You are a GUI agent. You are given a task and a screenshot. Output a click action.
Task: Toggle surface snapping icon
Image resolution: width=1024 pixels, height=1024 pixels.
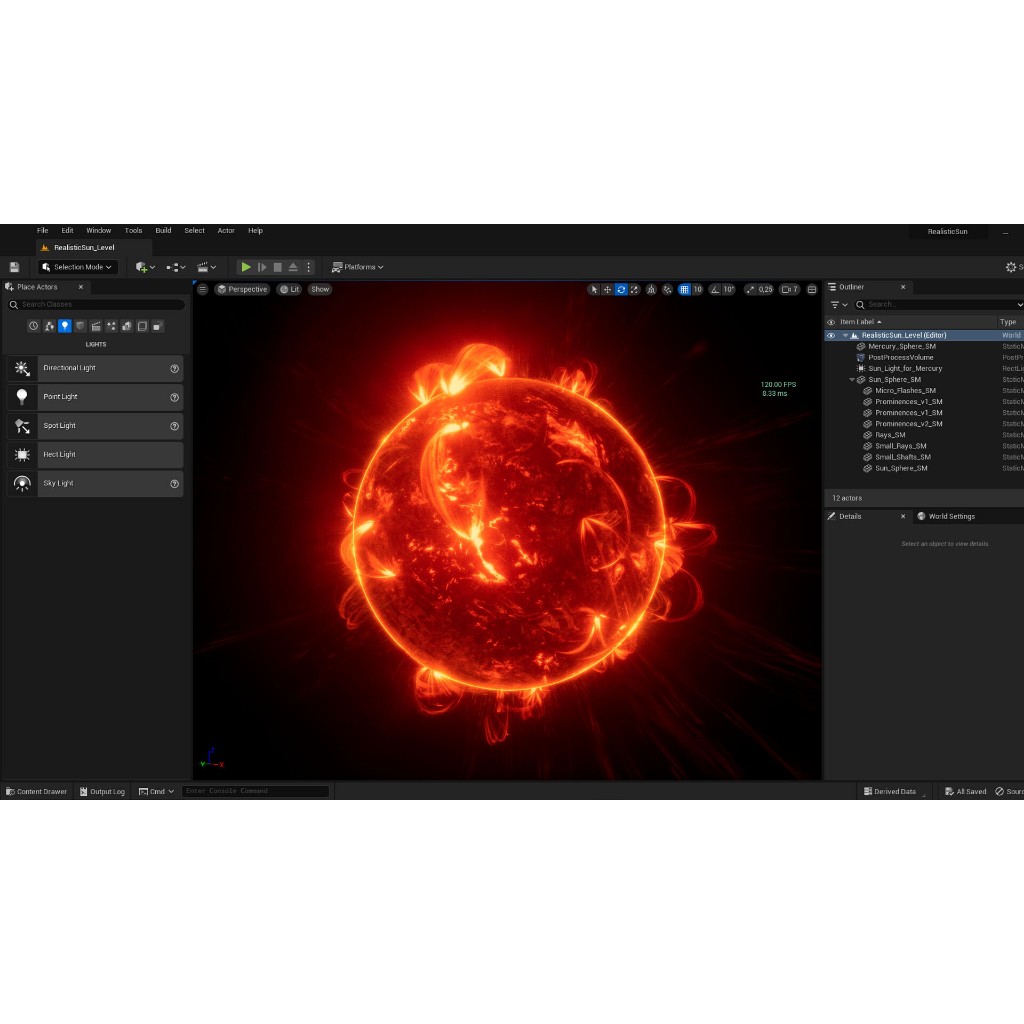pos(667,289)
